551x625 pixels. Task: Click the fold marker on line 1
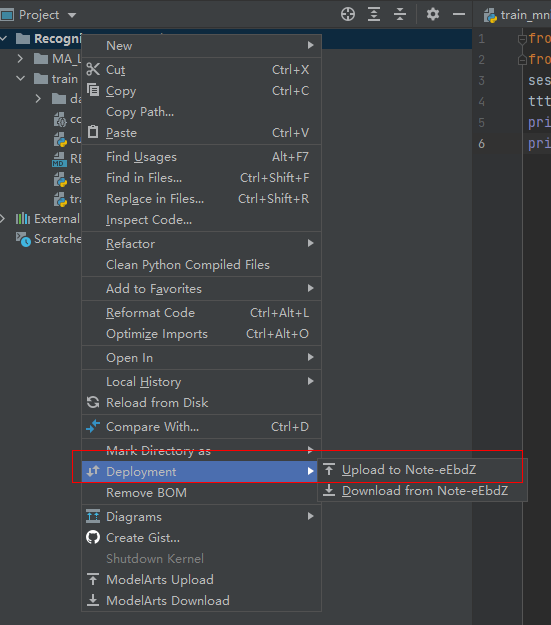pos(522,39)
